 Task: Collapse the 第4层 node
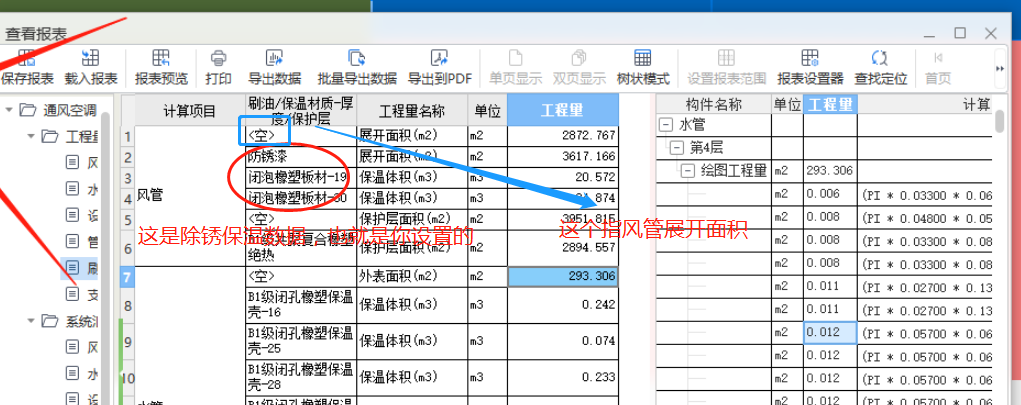pos(677,147)
